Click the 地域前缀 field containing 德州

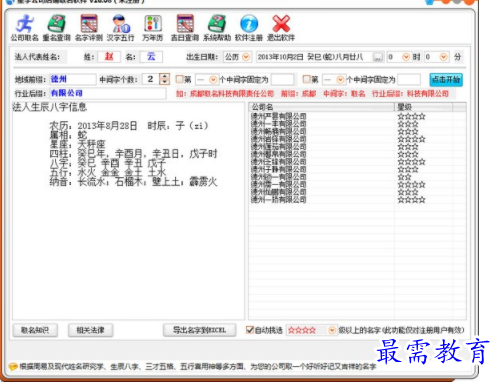point(73,79)
